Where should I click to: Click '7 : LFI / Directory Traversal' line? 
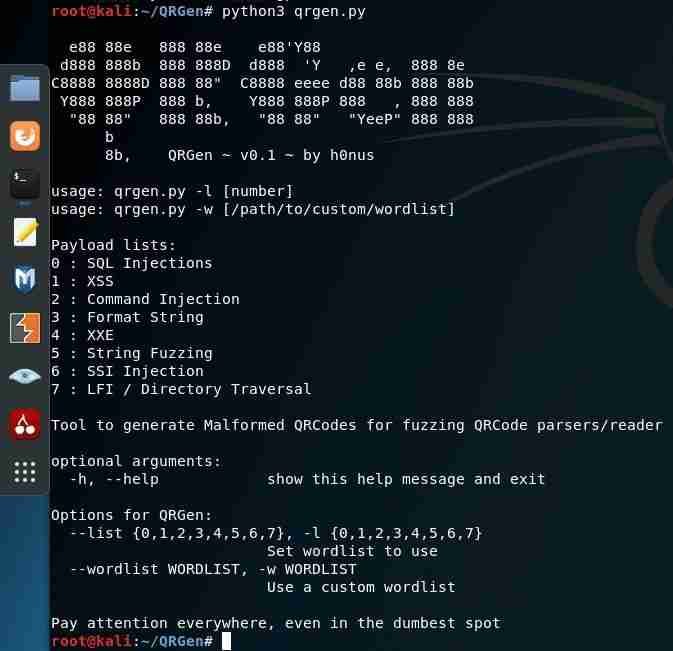point(181,389)
